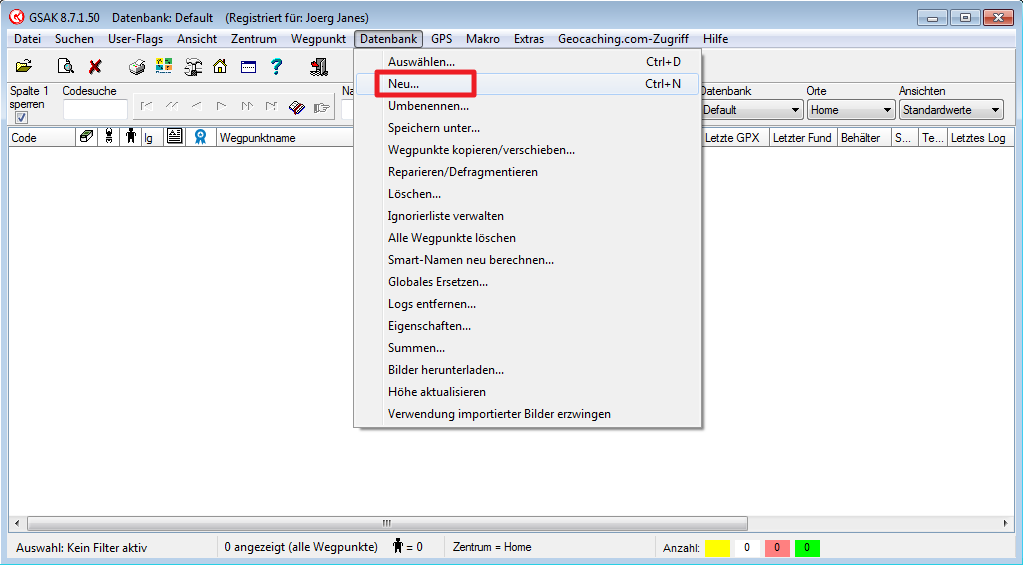Viewport: 1023px width, 565px height.
Task: Open the Suchen menu
Action: pyautogui.click(x=74, y=38)
